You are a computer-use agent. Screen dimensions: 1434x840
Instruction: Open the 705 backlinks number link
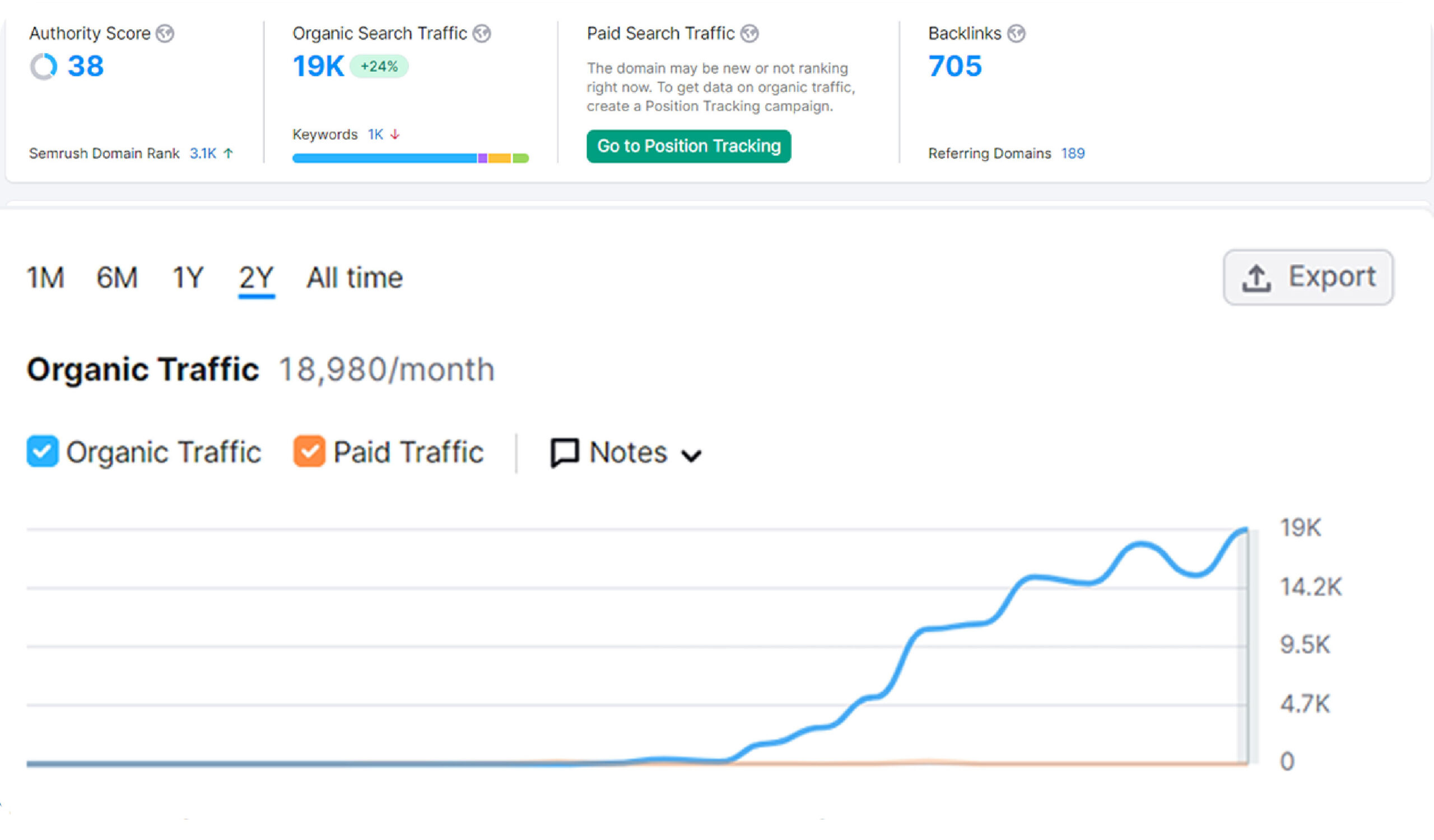pos(955,66)
